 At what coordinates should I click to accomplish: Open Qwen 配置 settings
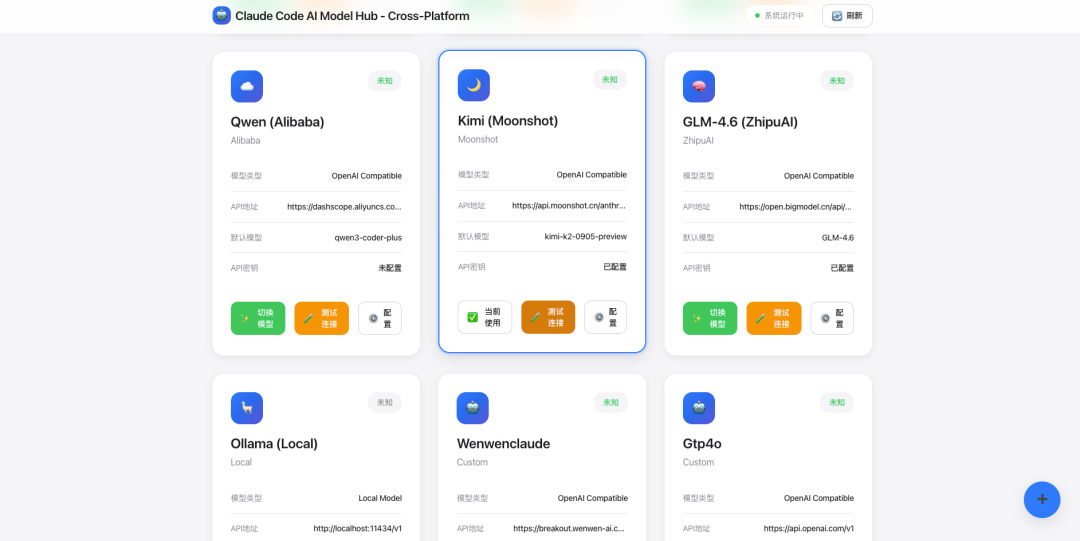pos(380,318)
